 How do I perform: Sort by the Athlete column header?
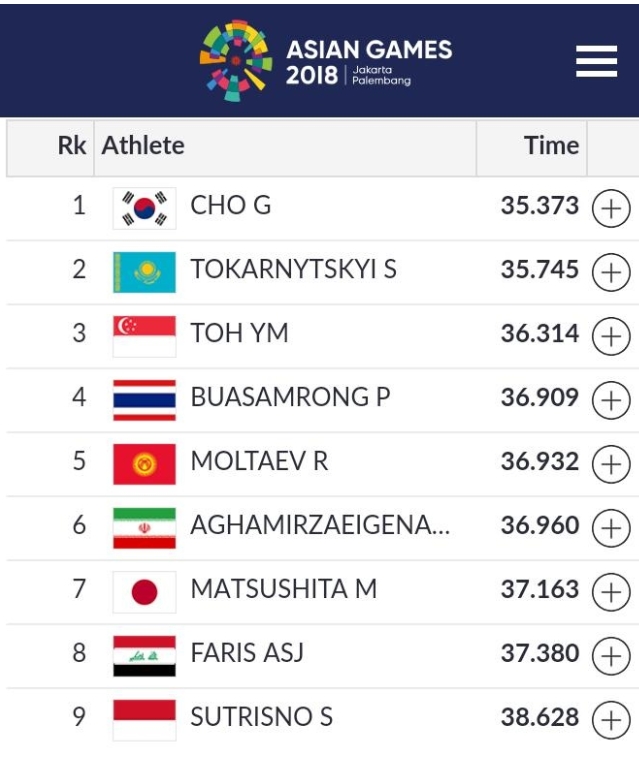tap(143, 146)
